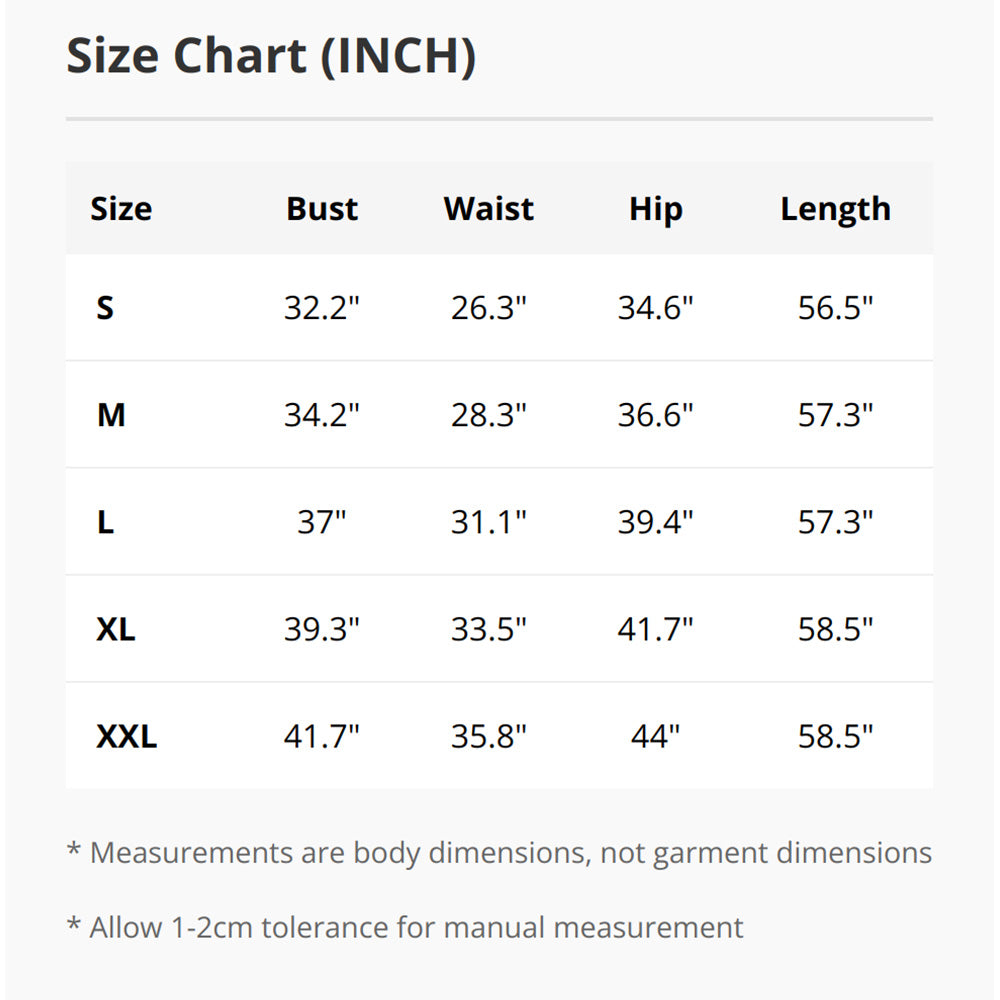Select the XXL size row label
This screenshot has width=1000, height=1000.
pos(127,738)
